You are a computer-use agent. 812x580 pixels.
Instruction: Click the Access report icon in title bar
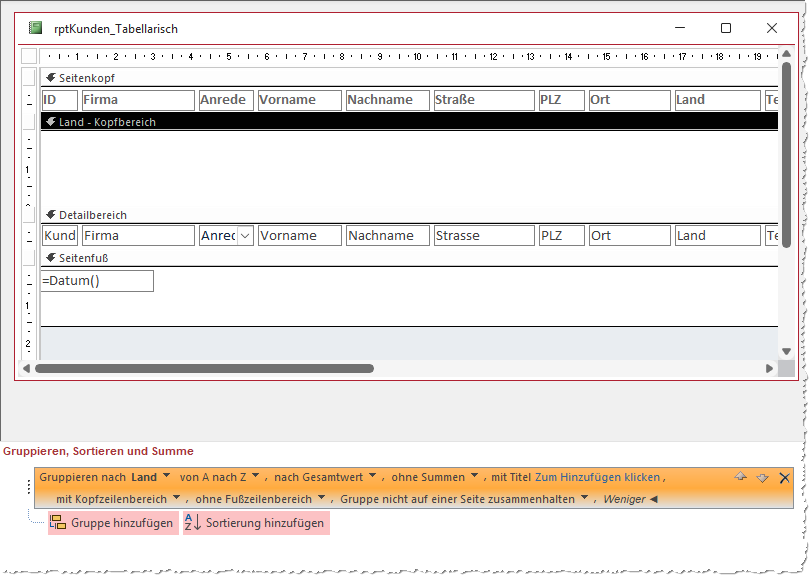(x=36, y=29)
